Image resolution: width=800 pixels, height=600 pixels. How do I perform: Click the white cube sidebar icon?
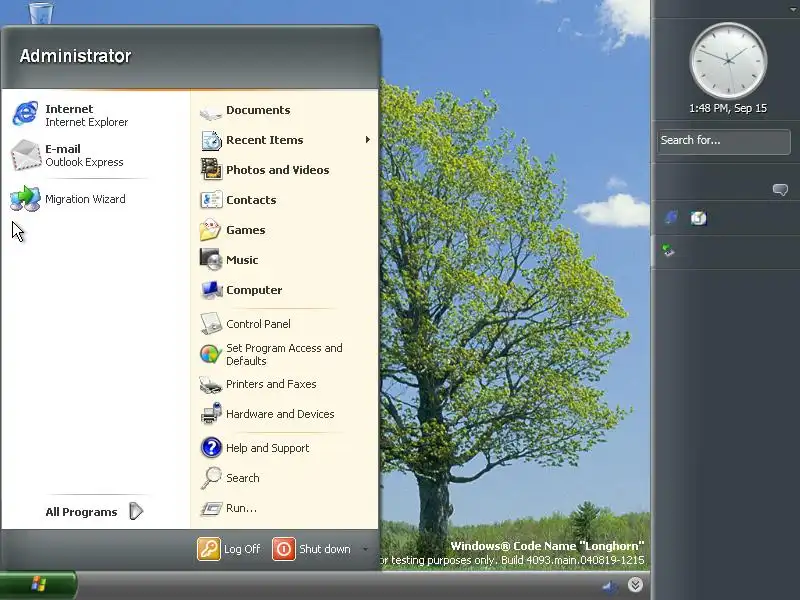[x=698, y=218]
